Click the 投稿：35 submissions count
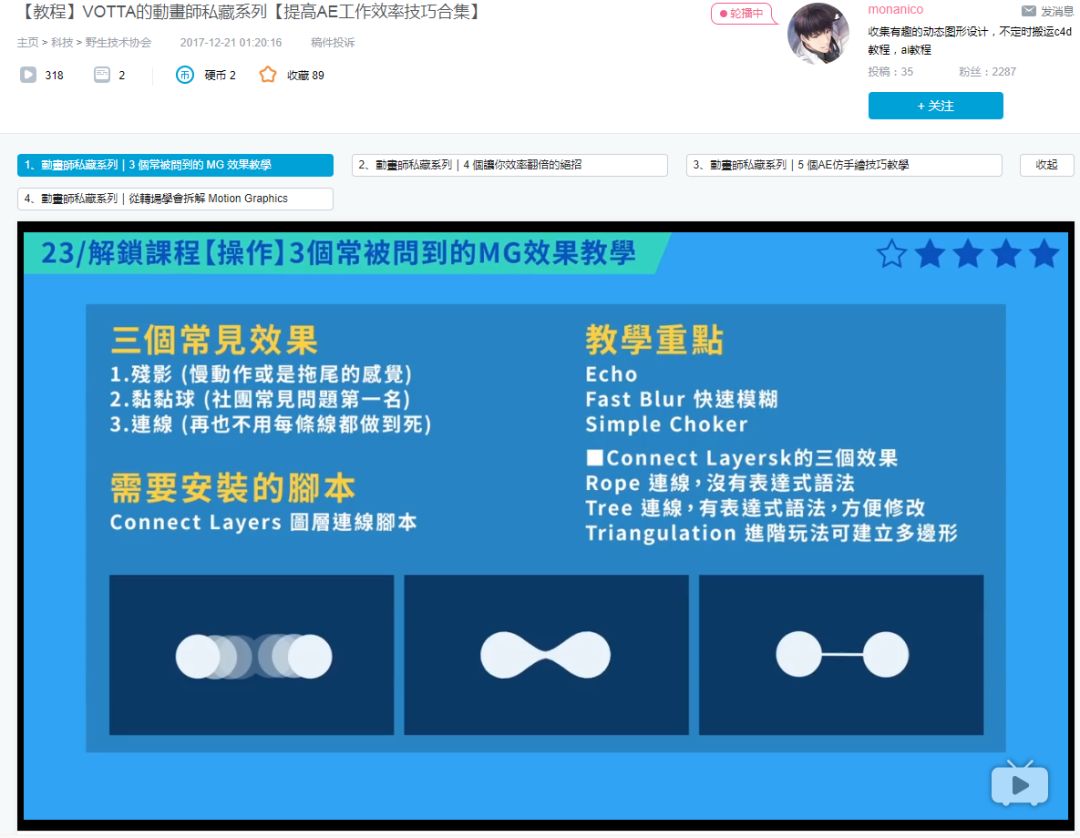1080x838 pixels. point(891,72)
